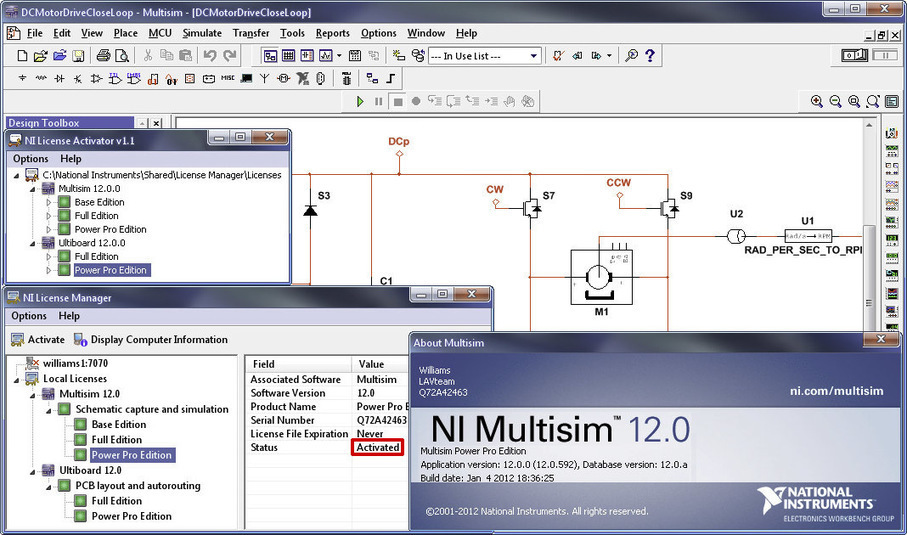Collapse the Ultiboard 12.0.0 tree node

(34, 243)
